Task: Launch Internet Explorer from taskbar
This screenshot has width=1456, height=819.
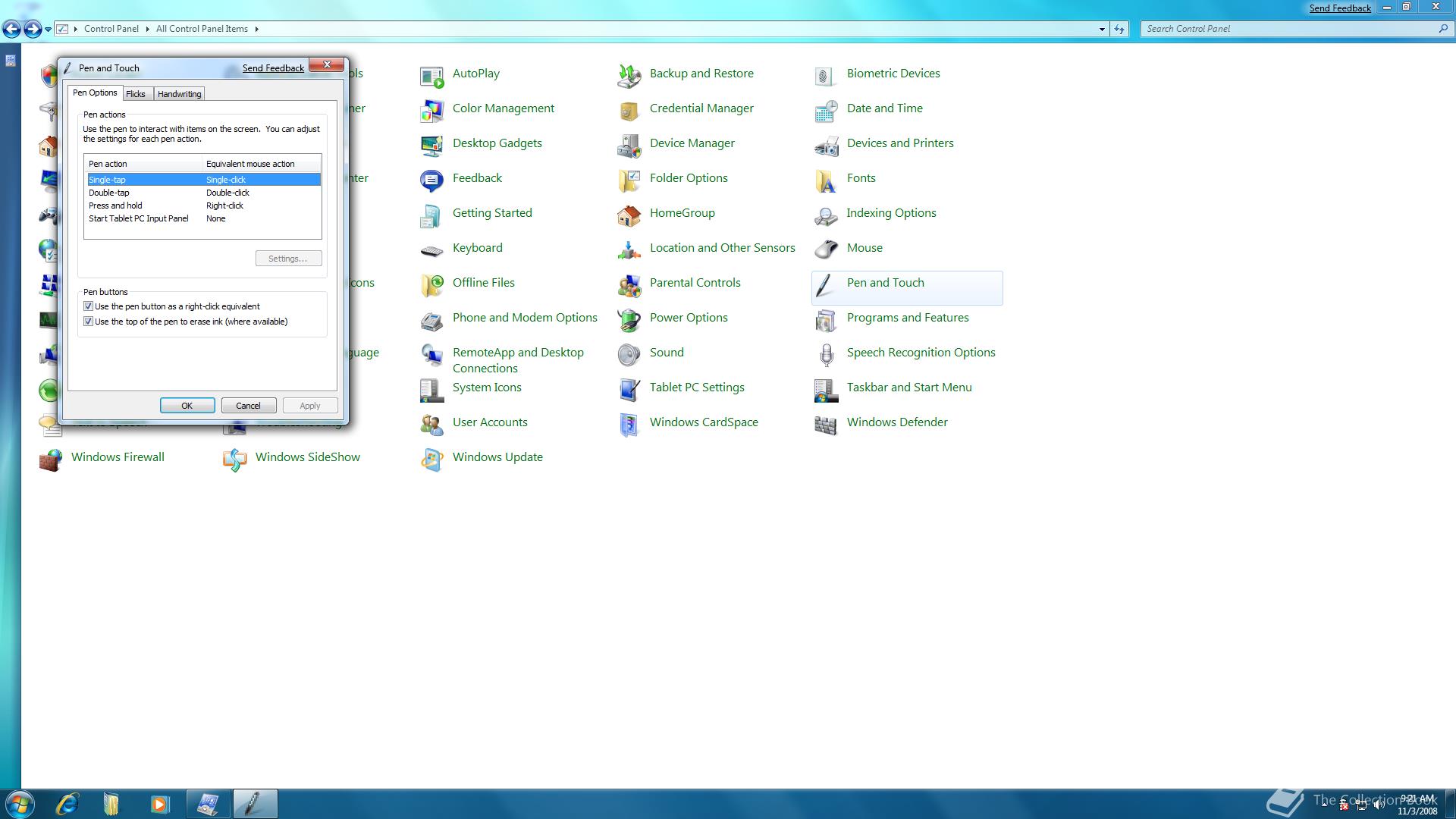Action: click(67, 804)
